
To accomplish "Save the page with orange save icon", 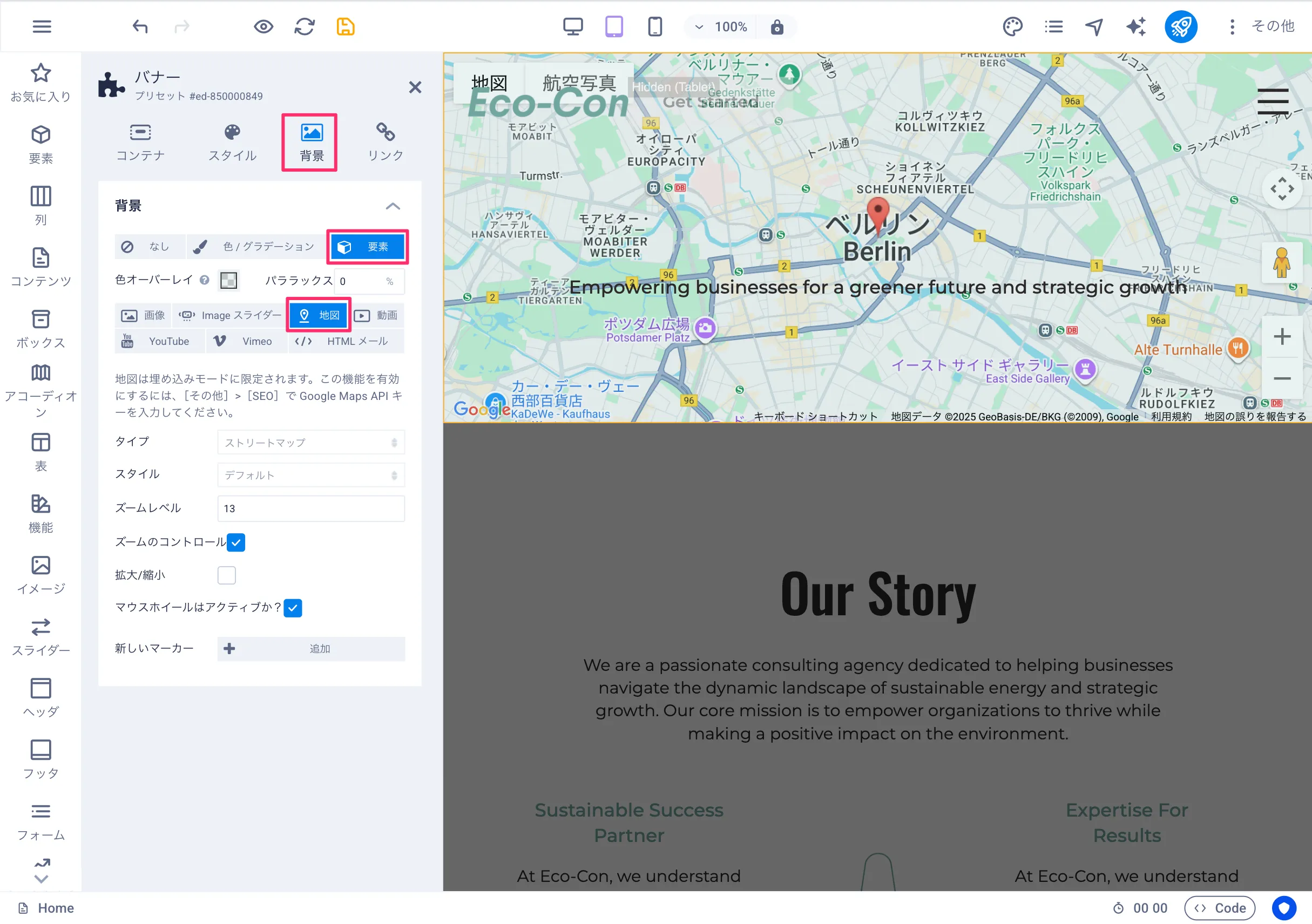I will click(x=346, y=27).
